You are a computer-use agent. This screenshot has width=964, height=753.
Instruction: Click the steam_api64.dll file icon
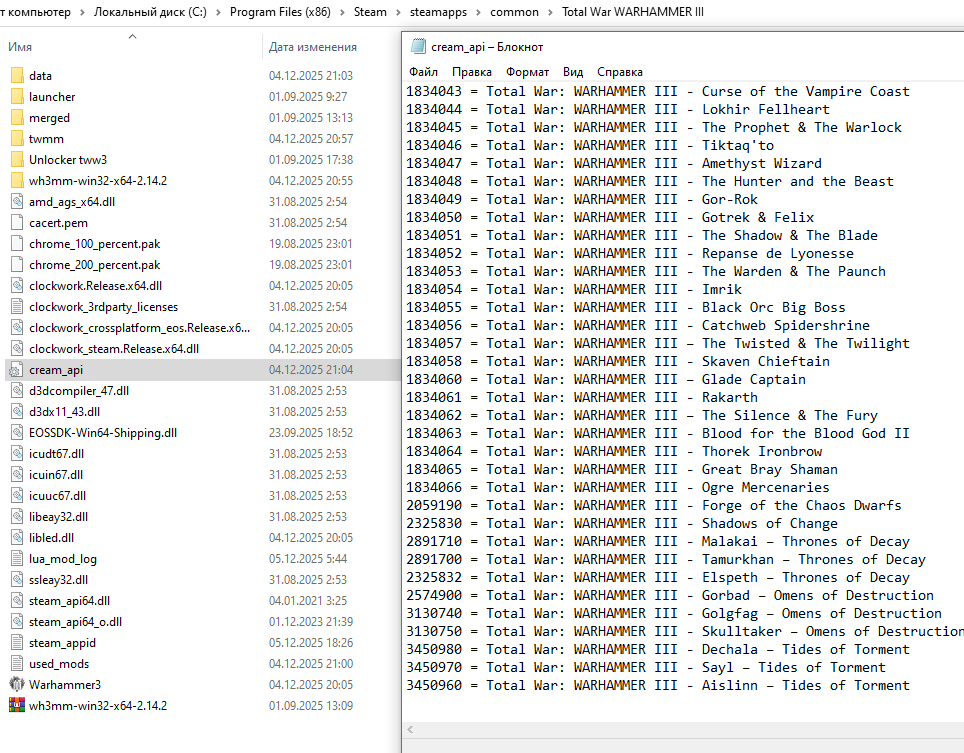click(x=17, y=601)
